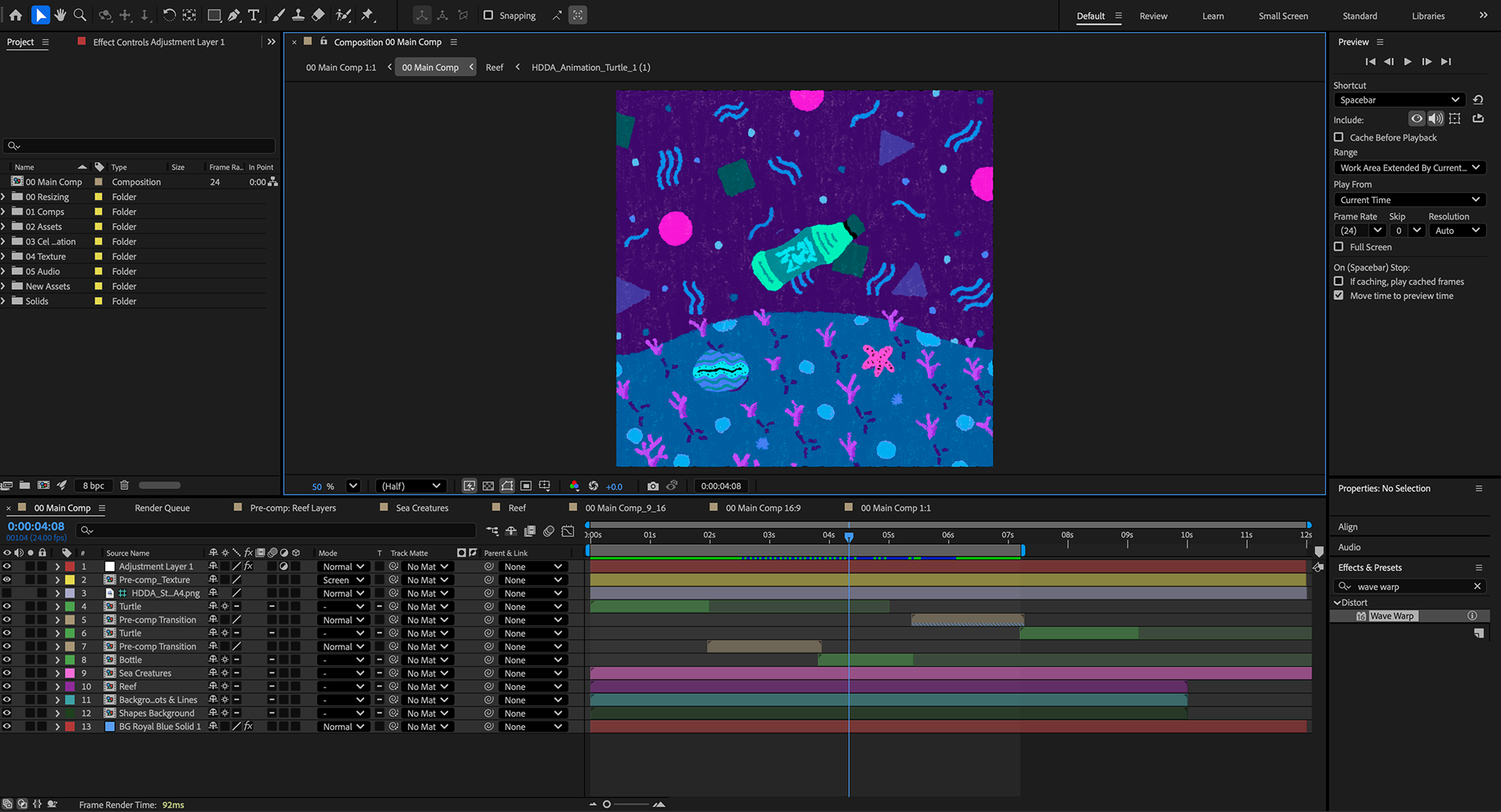Take a snapshot with camera icon
The height and width of the screenshot is (812, 1501).
653,486
